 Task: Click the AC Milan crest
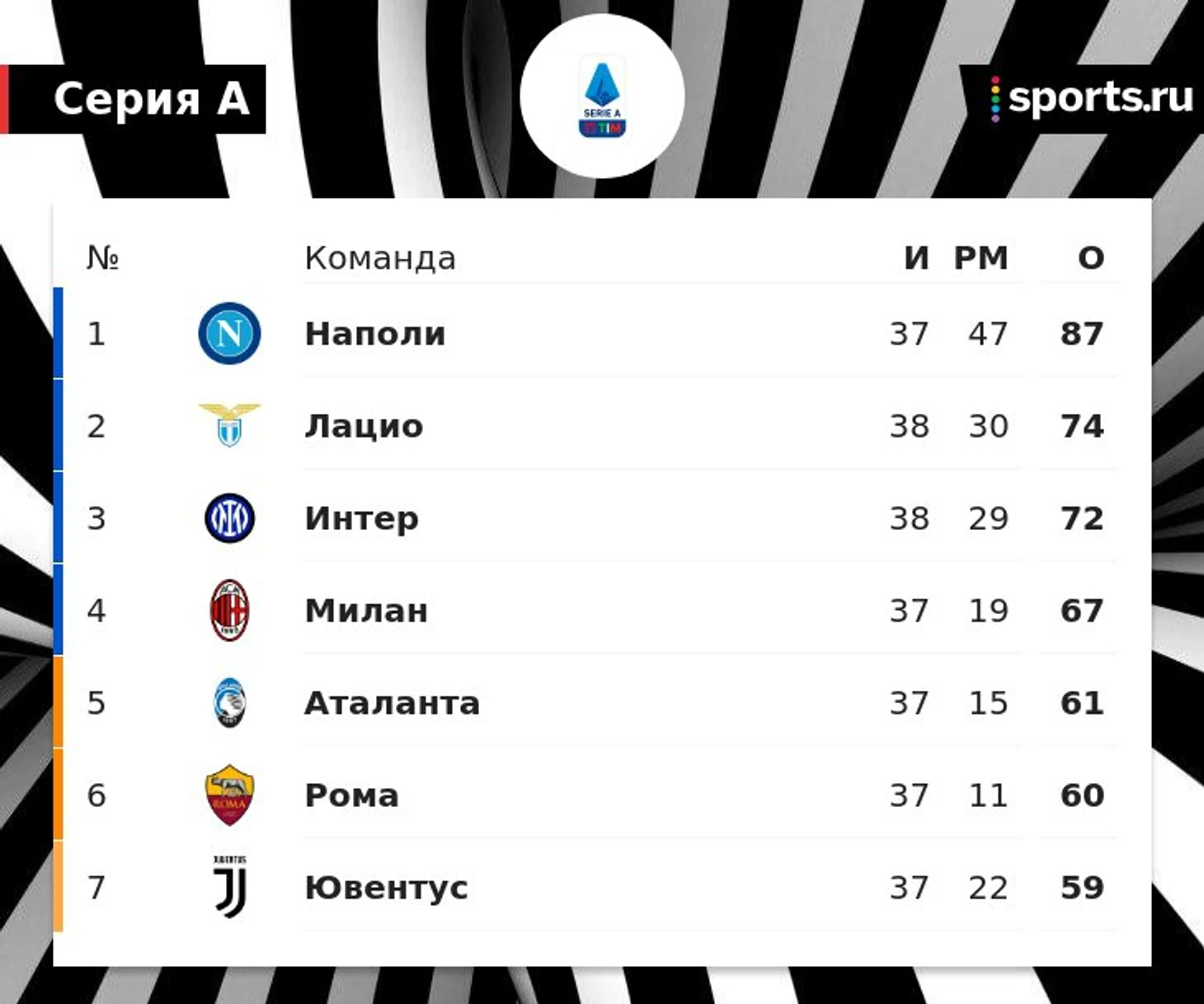[229, 611]
